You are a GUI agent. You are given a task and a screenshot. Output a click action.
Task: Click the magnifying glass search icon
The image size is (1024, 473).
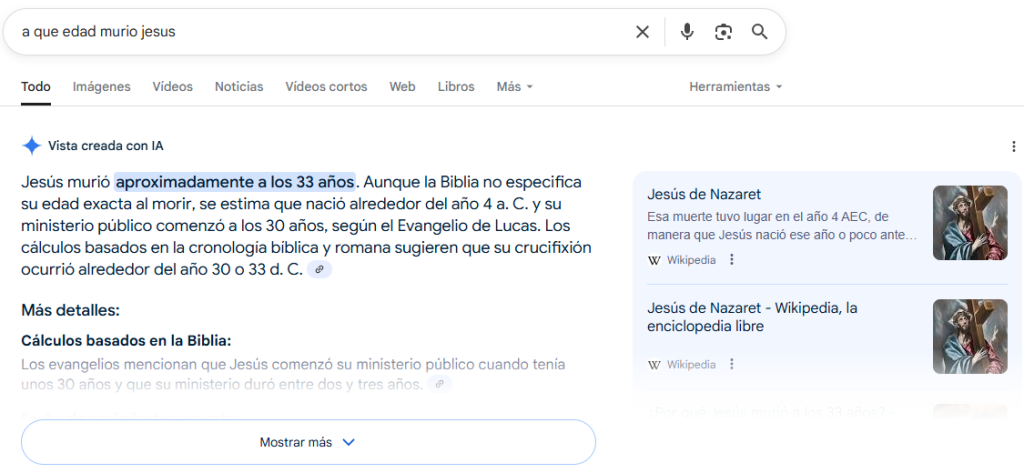point(759,32)
